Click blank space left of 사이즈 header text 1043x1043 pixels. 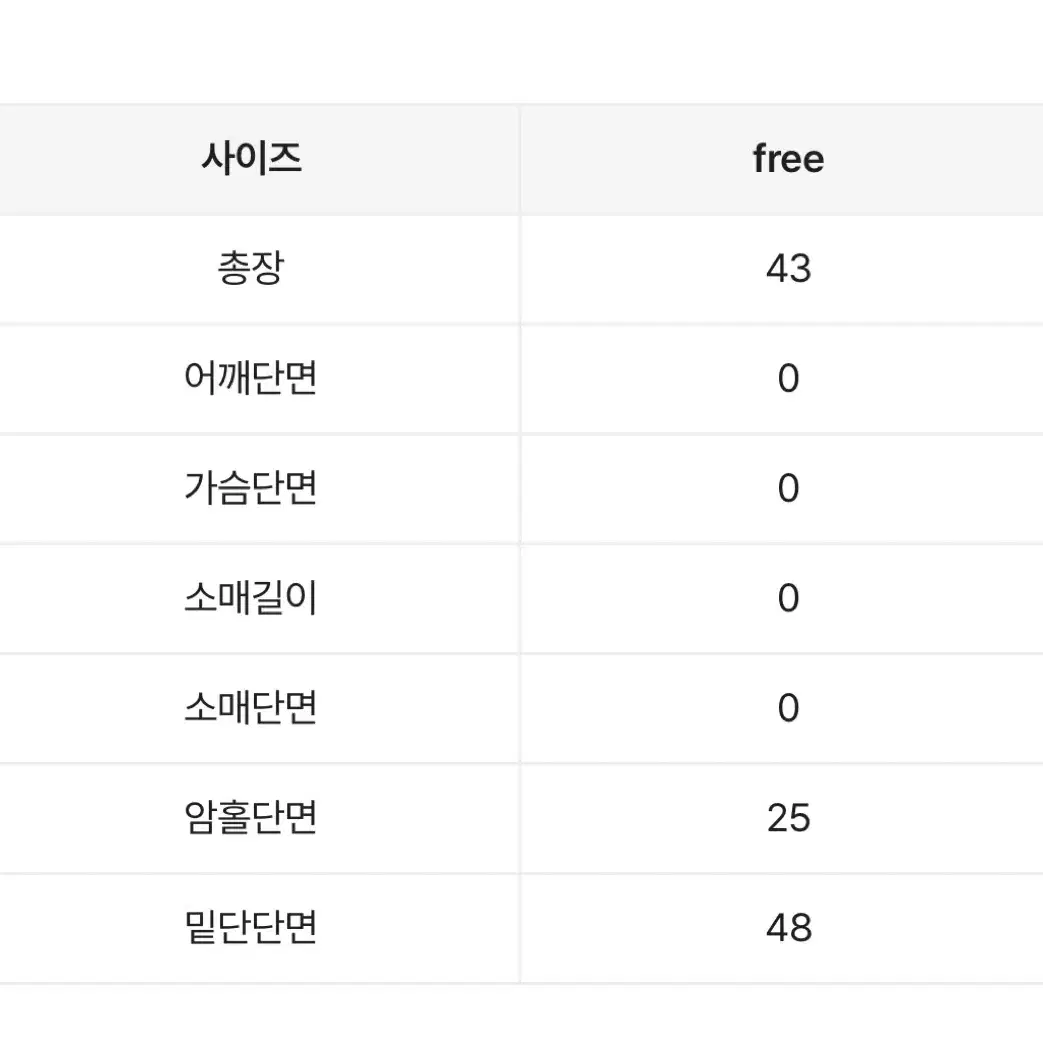point(98,160)
